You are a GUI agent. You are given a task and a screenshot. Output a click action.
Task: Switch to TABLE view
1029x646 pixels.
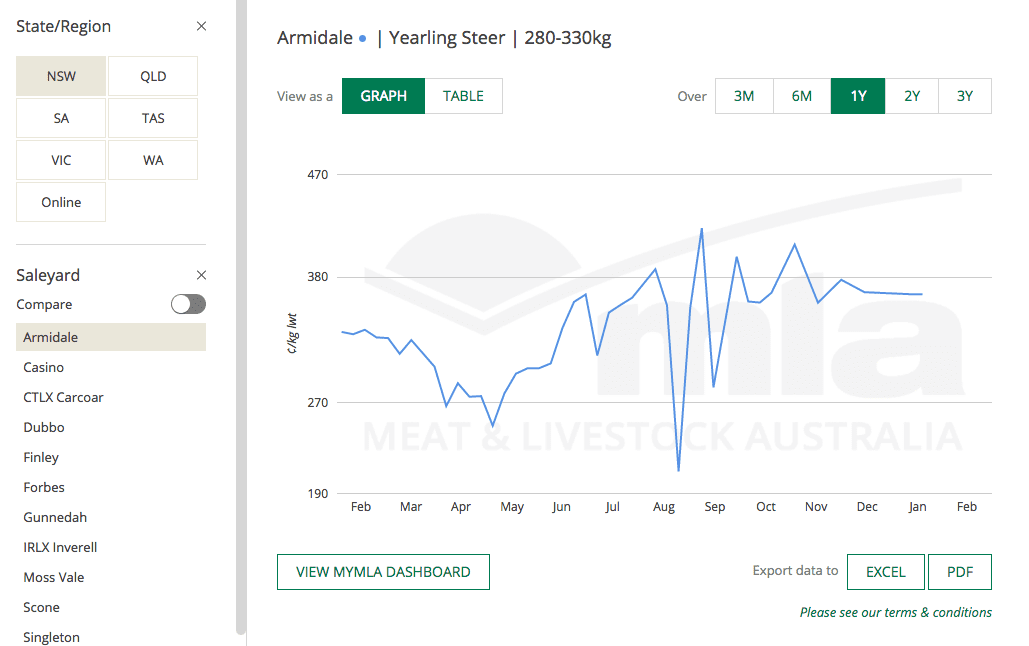463,96
